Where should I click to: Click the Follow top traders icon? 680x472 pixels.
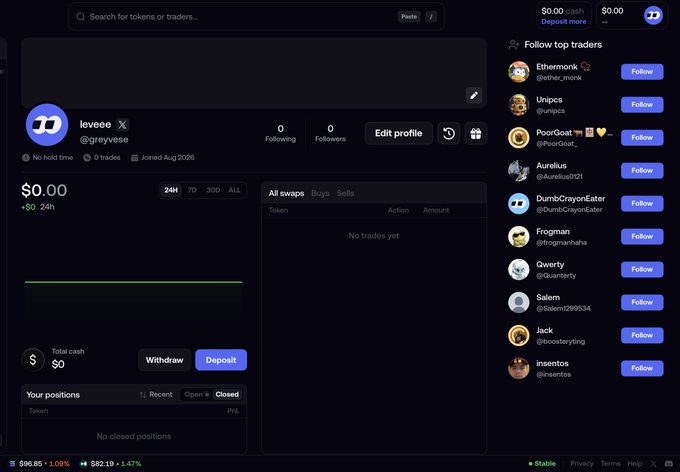(x=514, y=45)
